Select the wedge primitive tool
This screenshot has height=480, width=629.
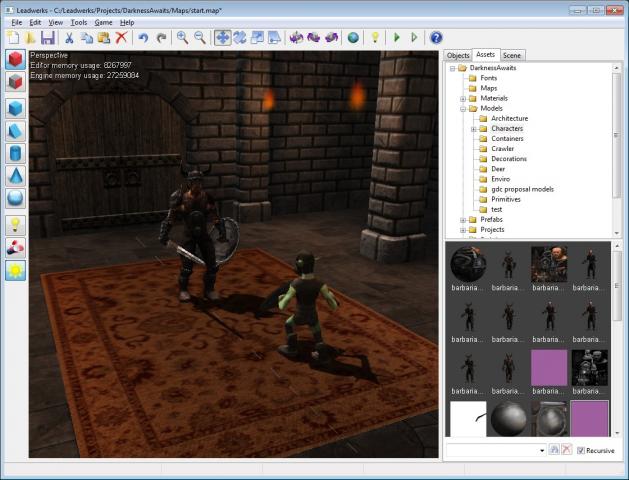[15, 131]
